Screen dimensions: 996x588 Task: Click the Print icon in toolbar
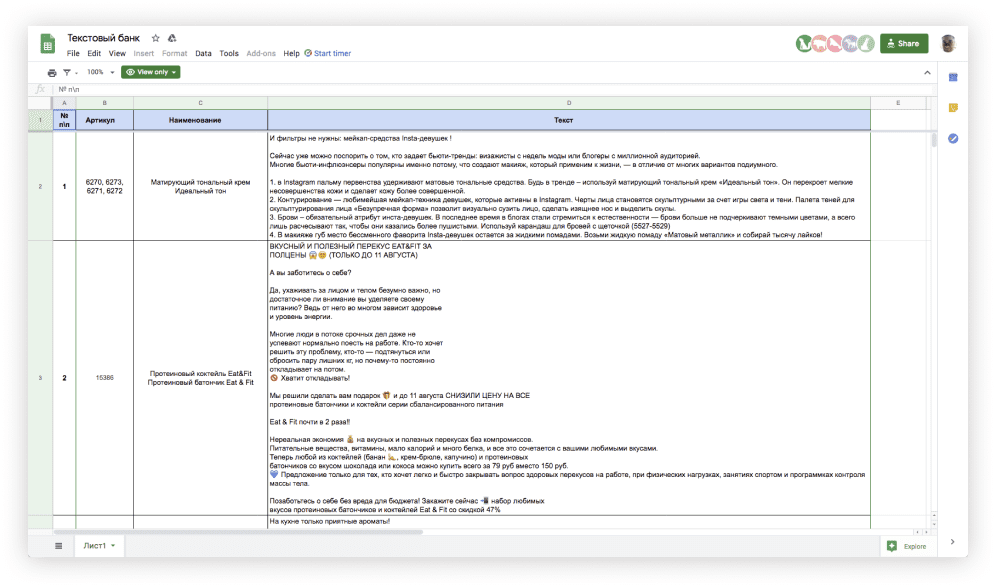click(52, 72)
